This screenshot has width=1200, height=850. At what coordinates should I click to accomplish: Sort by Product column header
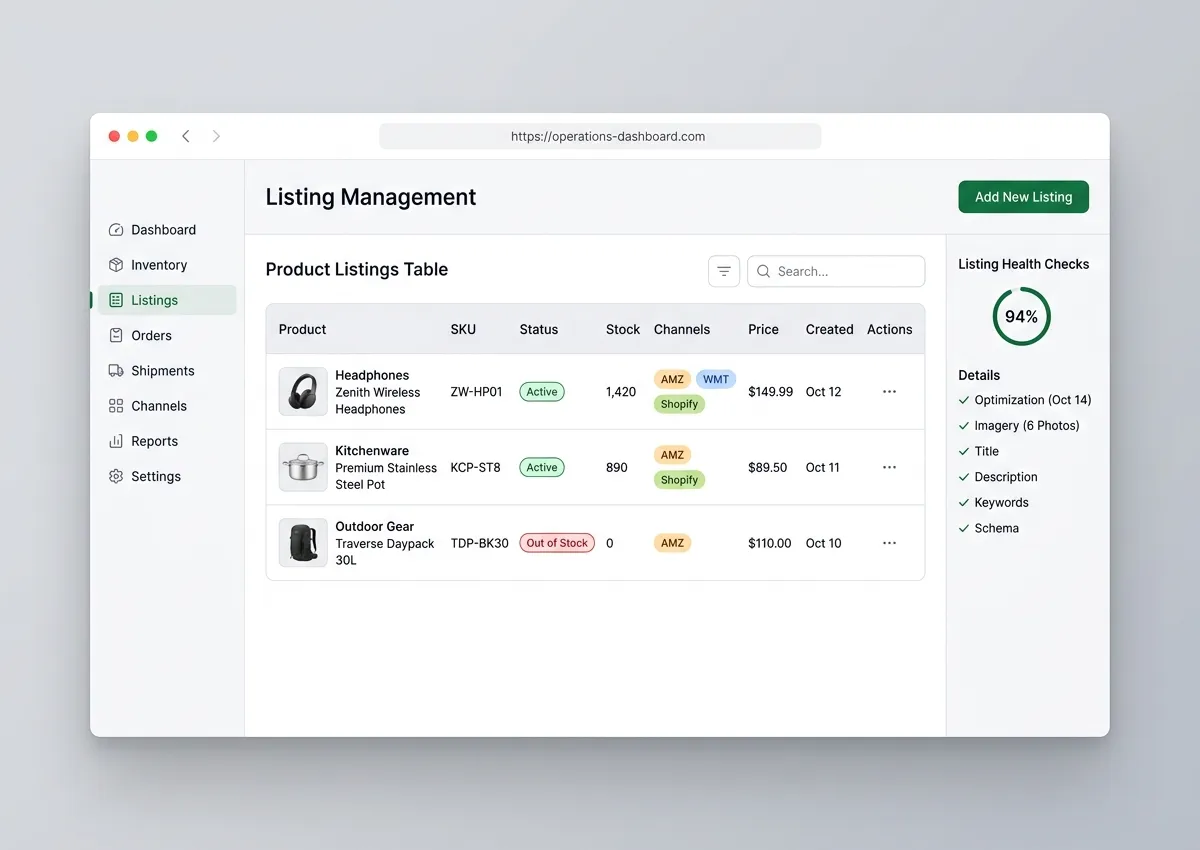pyautogui.click(x=303, y=329)
